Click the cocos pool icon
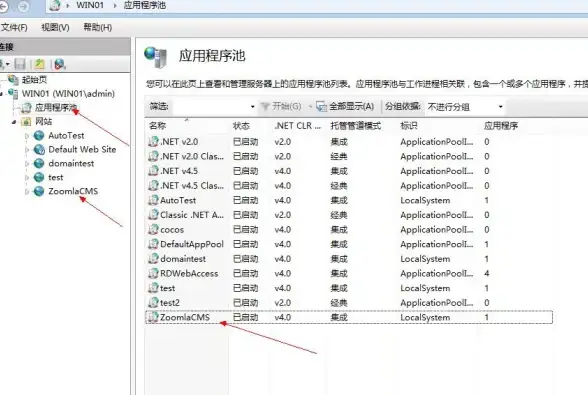Viewport: 588px width, 395px height. coord(153,229)
